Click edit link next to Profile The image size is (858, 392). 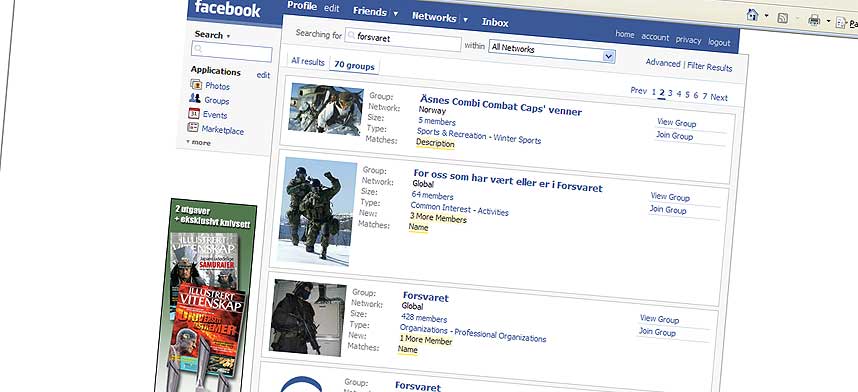[332, 8]
